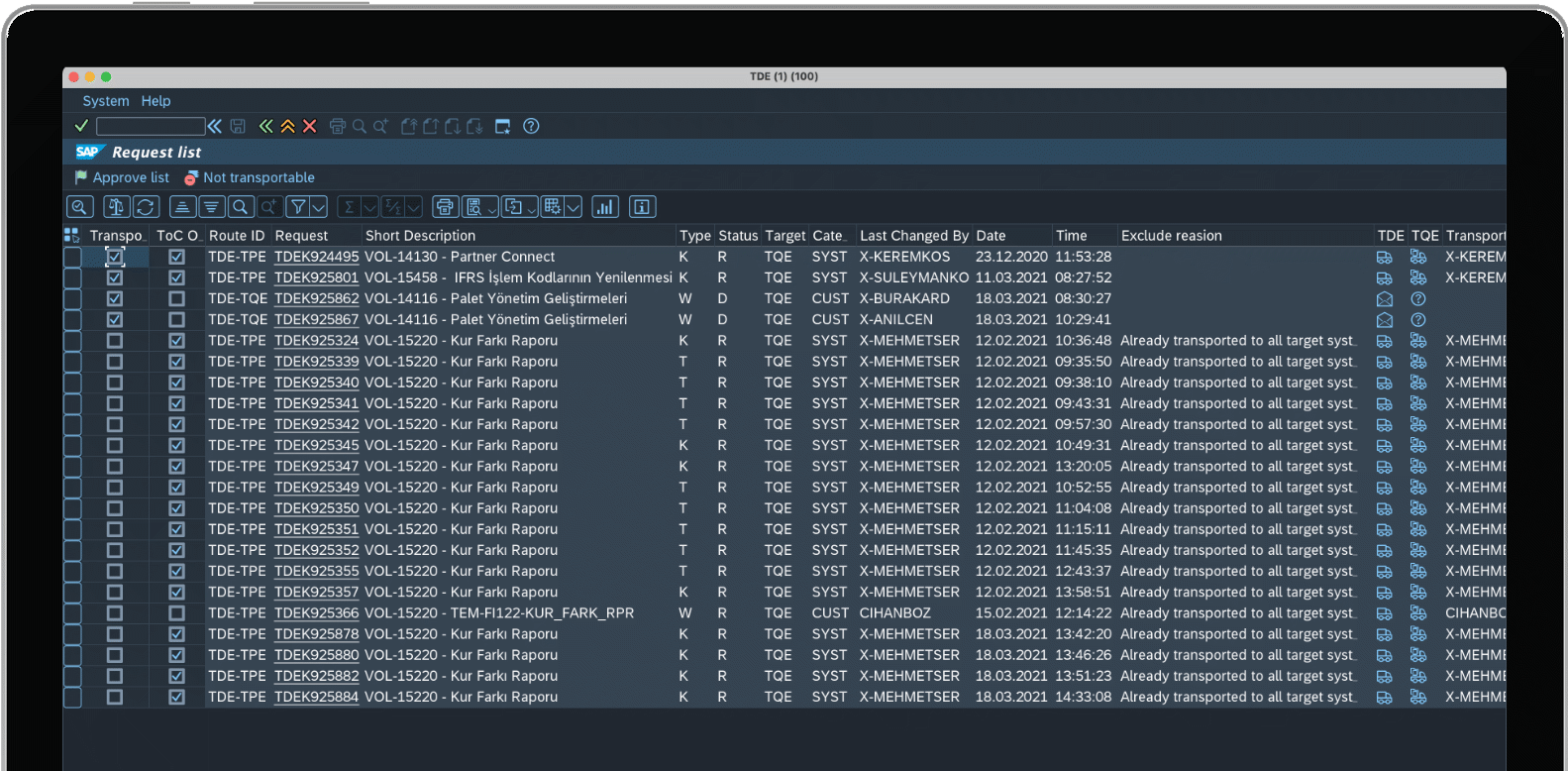Click TQE transport icon in TDEK925366 row
Image resolution: width=1568 pixels, height=771 pixels.
coord(1418,612)
